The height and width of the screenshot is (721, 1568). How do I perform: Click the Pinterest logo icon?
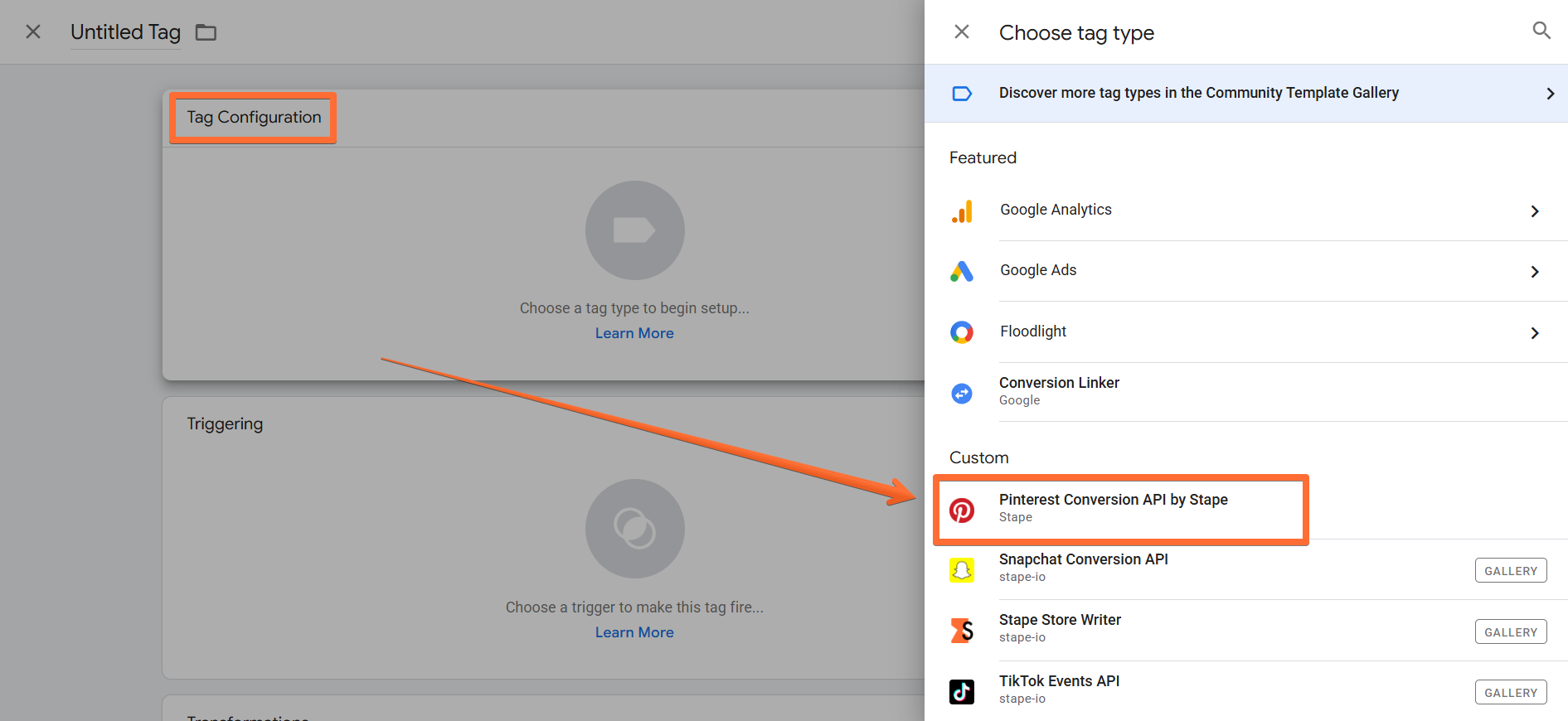(x=962, y=510)
